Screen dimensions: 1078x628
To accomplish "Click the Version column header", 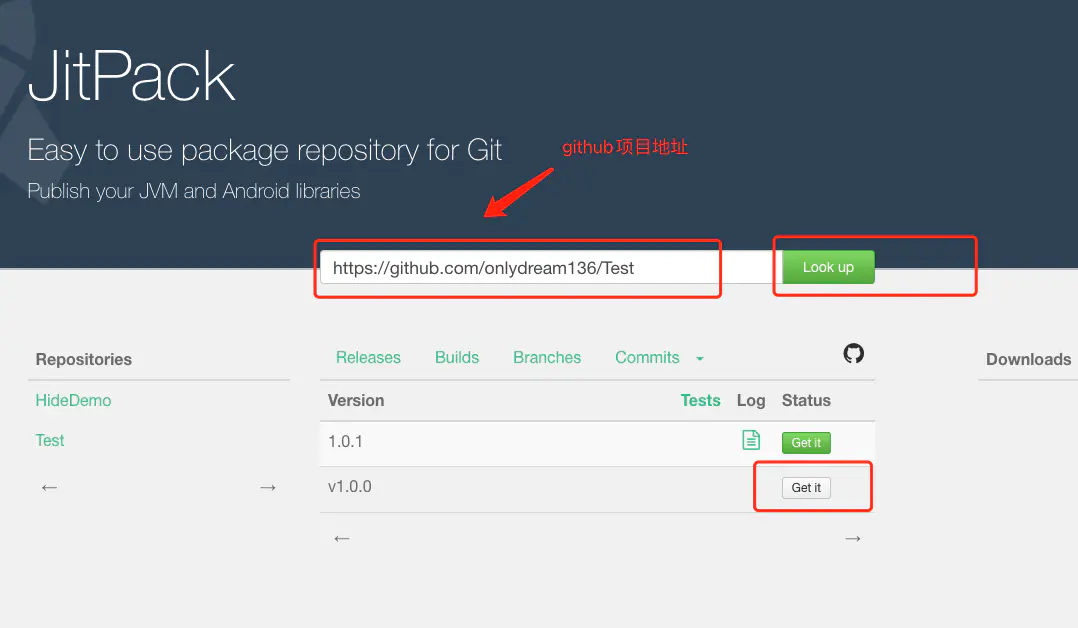I will (355, 400).
